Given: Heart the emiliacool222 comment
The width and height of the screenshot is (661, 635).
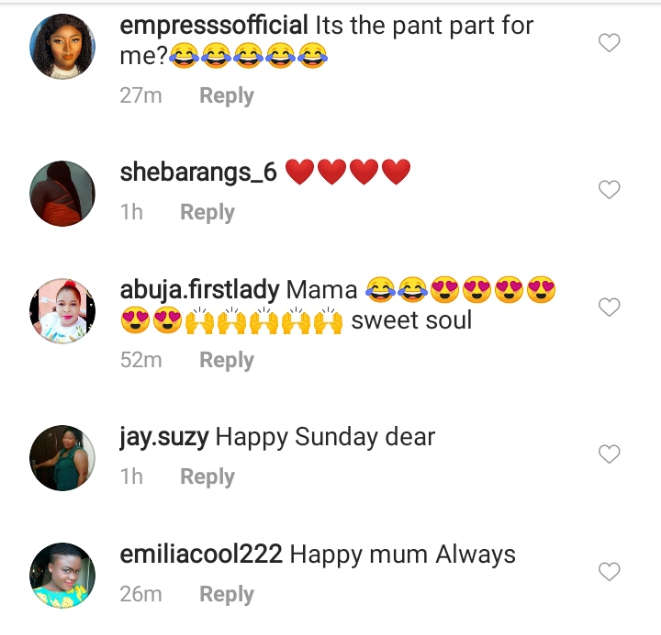Looking at the screenshot, I should pos(609,572).
